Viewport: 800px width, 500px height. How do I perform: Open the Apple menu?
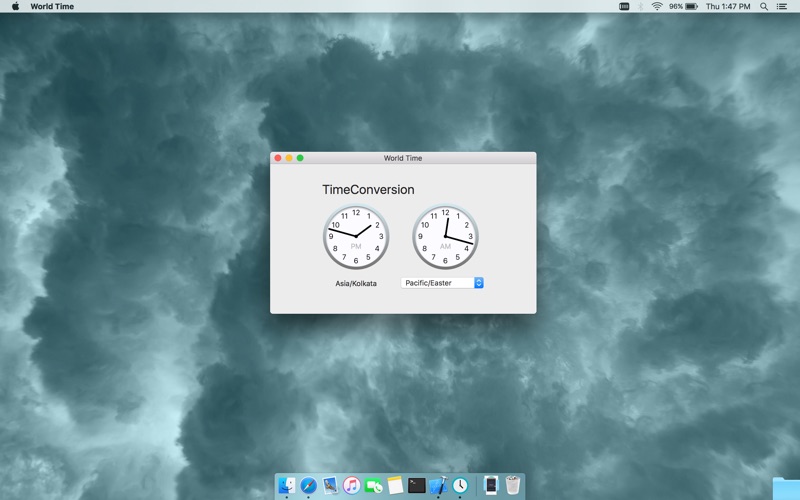15,6
